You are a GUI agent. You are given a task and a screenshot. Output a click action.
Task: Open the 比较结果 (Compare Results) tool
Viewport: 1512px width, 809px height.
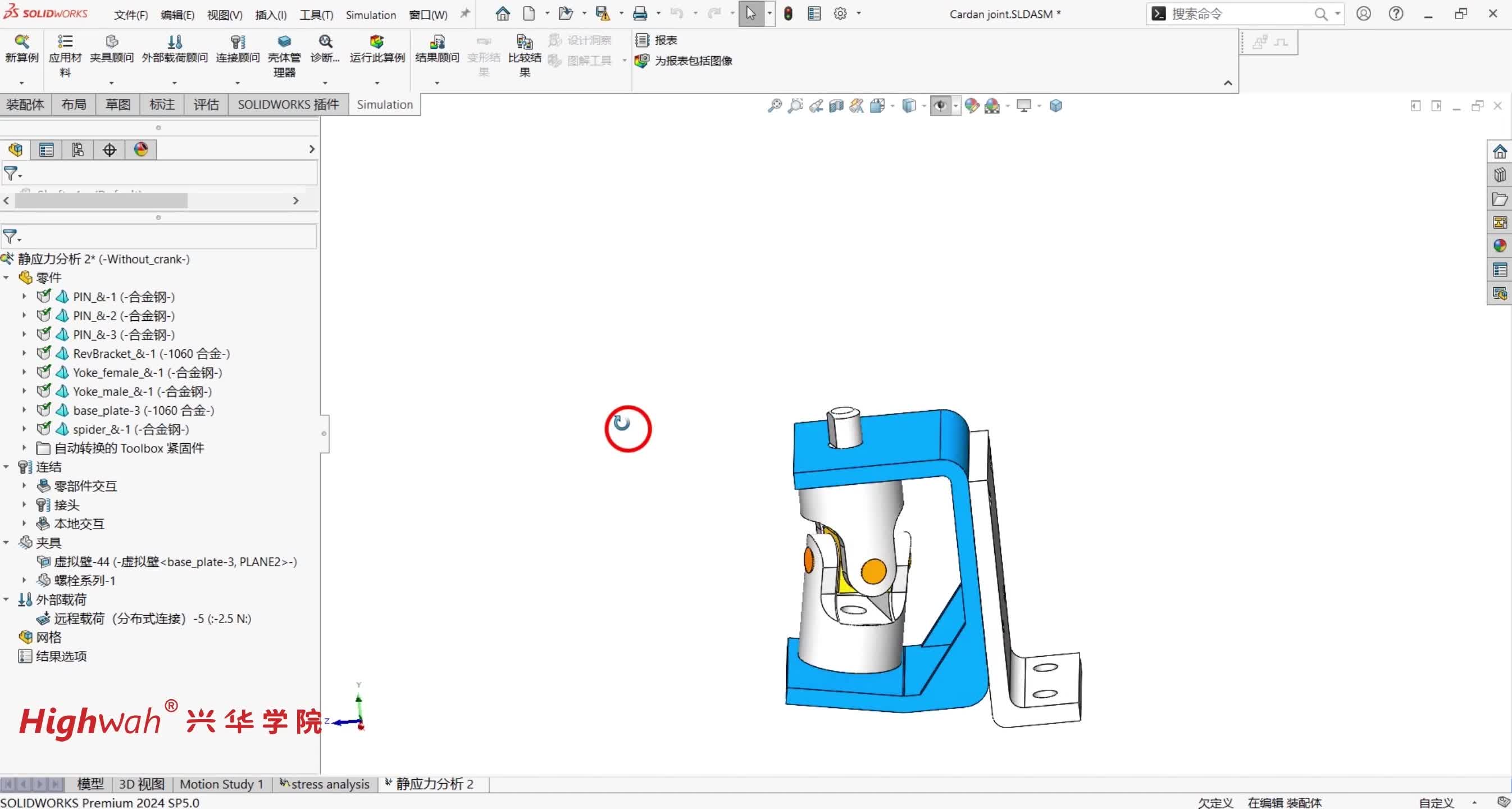coord(524,42)
